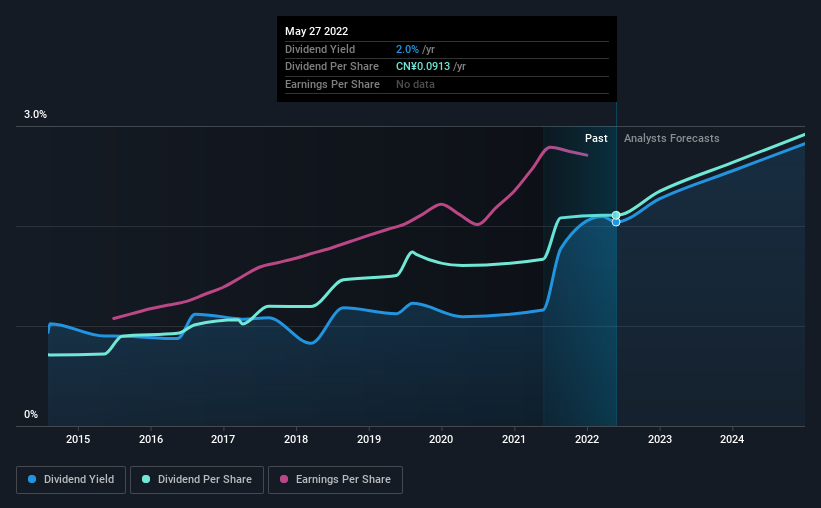
Task: Click the 2019 x-axis label
Action: point(369,439)
